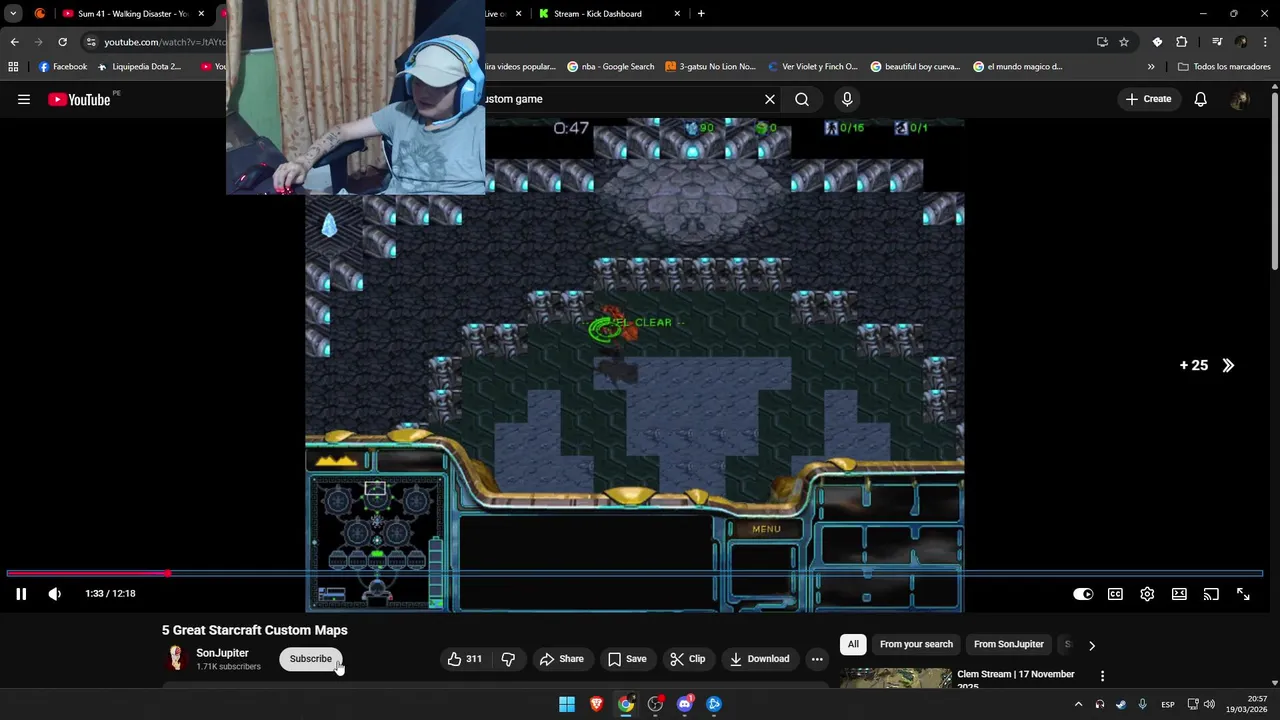Show hidden system tray icons
The image size is (1280, 720).
tap(1078, 704)
